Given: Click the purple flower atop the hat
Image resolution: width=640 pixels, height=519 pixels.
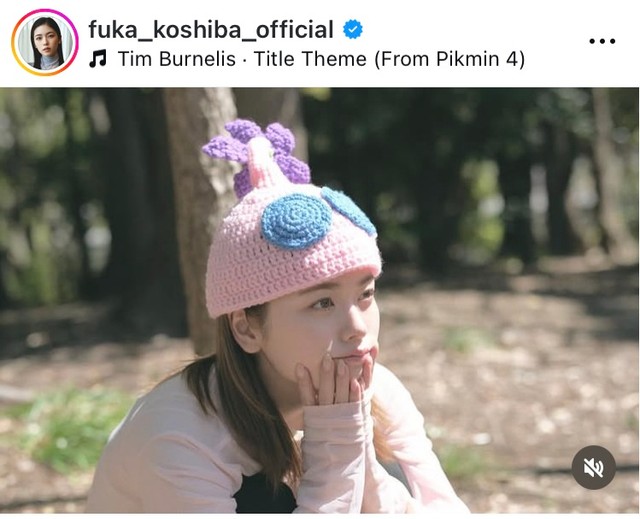Looking at the screenshot, I should [257, 155].
